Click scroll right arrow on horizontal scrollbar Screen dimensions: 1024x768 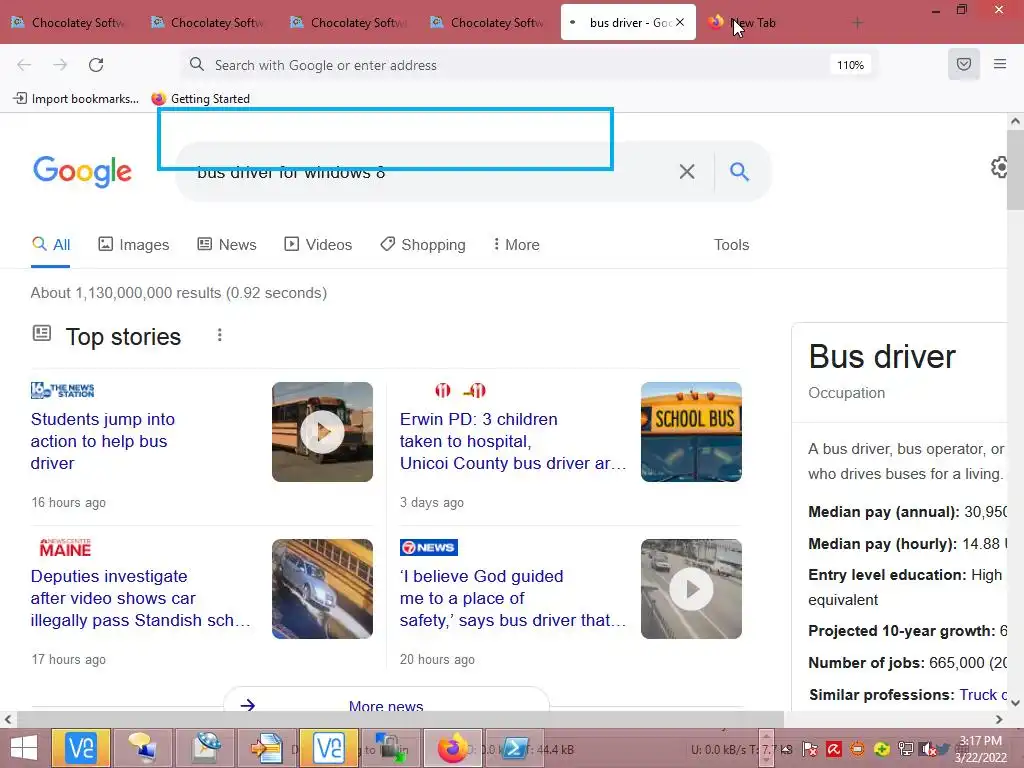pos(999,719)
